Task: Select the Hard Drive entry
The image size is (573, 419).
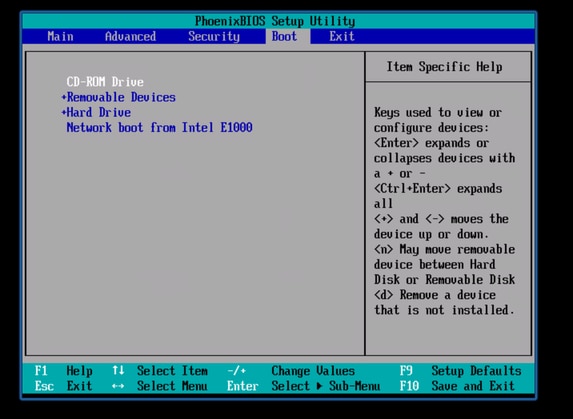Action: 99,113
